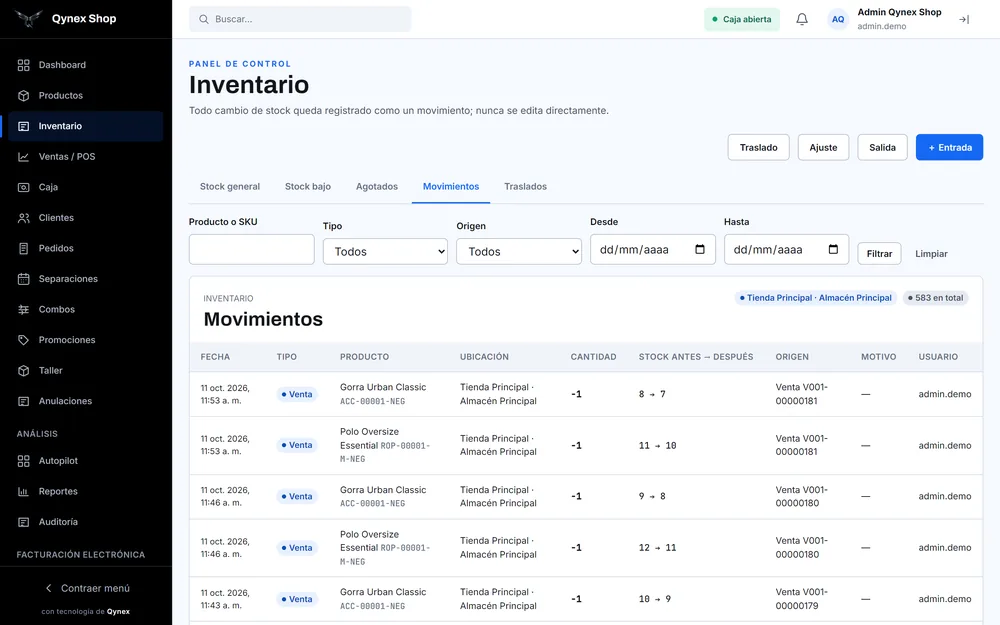The image size is (1000, 625).
Task: Switch to Stock general tab
Action: click(230, 186)
